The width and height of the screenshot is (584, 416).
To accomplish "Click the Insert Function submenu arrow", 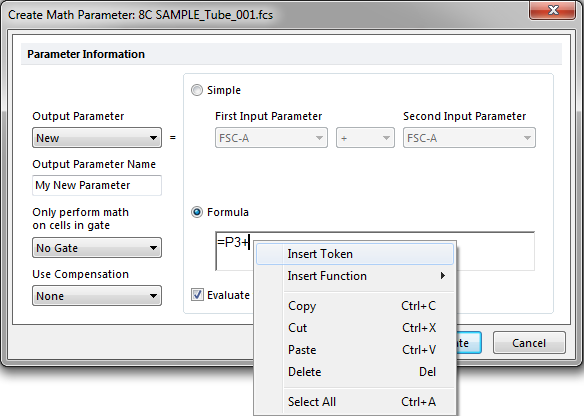I will coord(442,276).
